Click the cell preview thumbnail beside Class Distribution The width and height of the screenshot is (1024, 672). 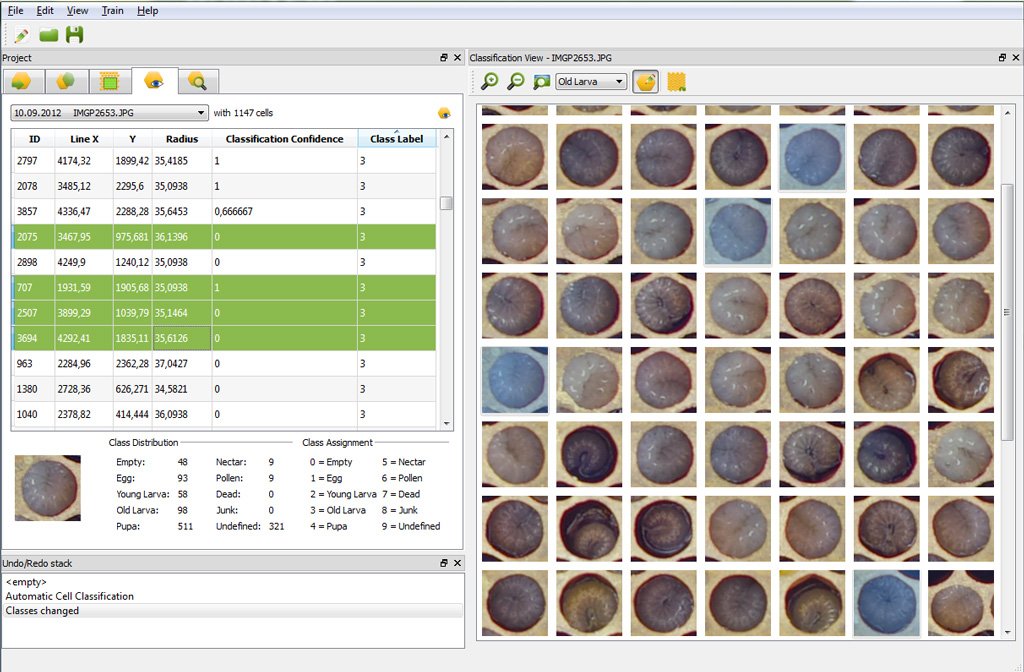point(48,488)
